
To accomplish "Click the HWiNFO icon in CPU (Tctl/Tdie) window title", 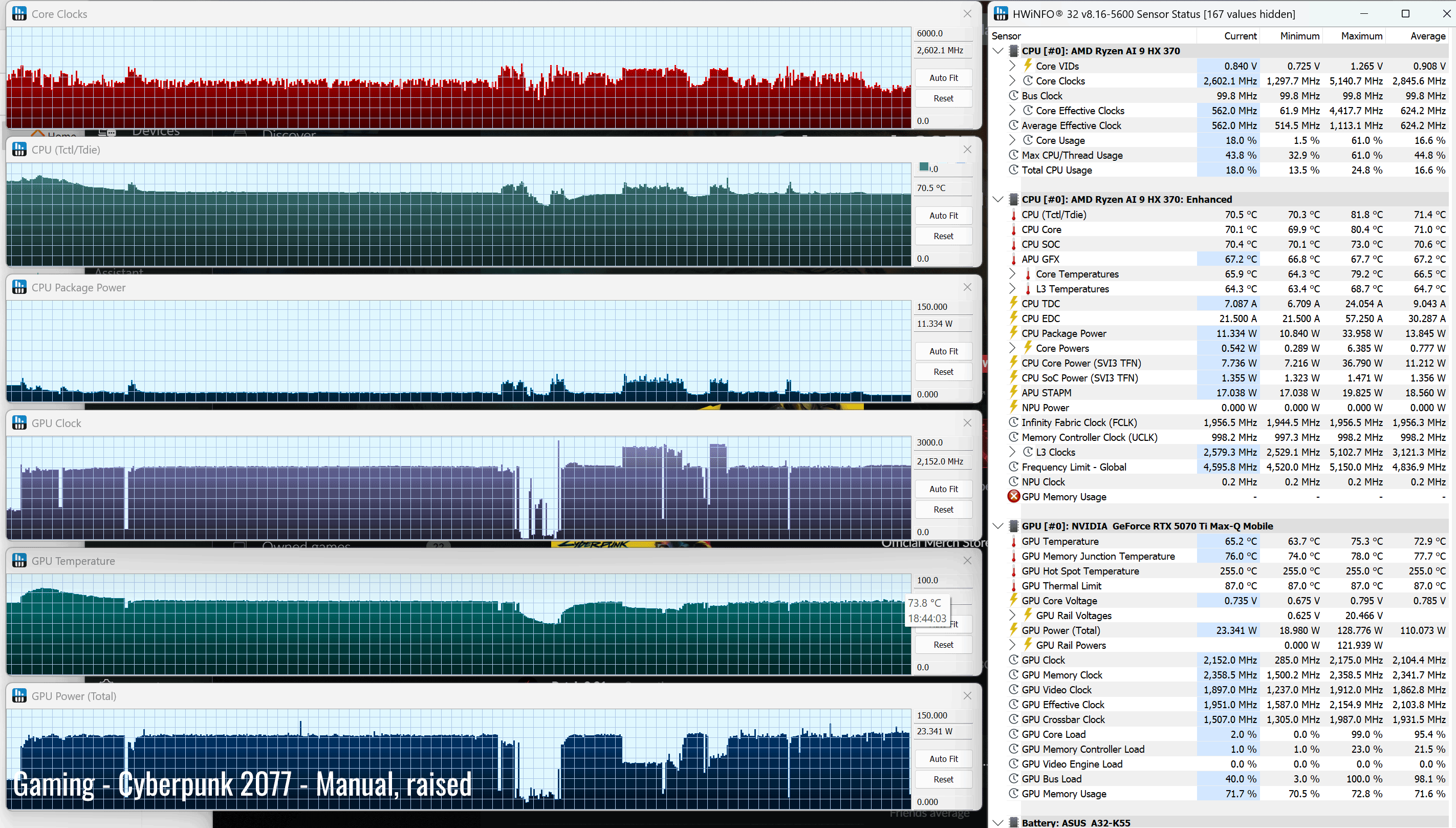I will point(19,150).
